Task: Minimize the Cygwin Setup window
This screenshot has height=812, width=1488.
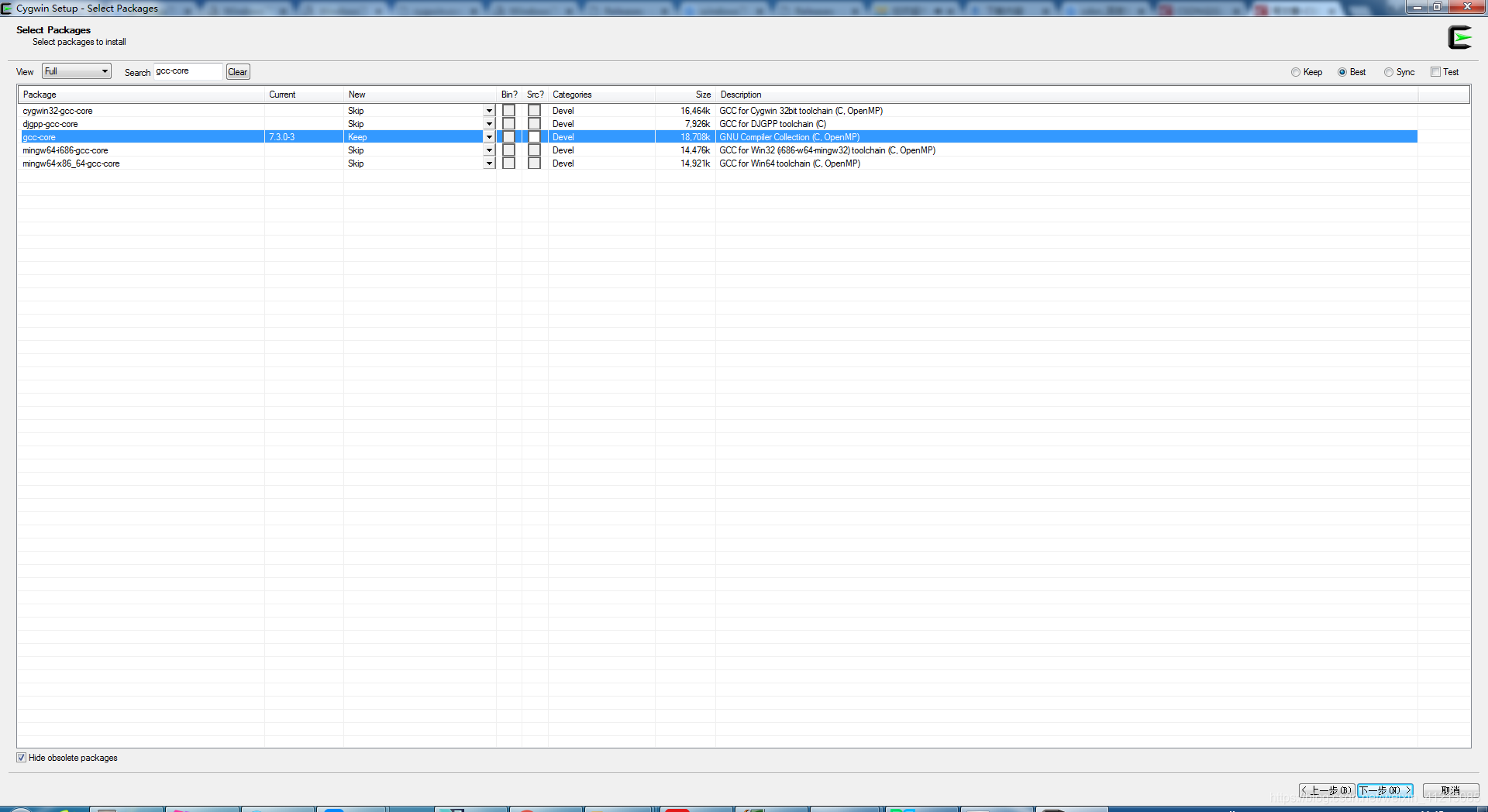Action: pos(1417,7)
